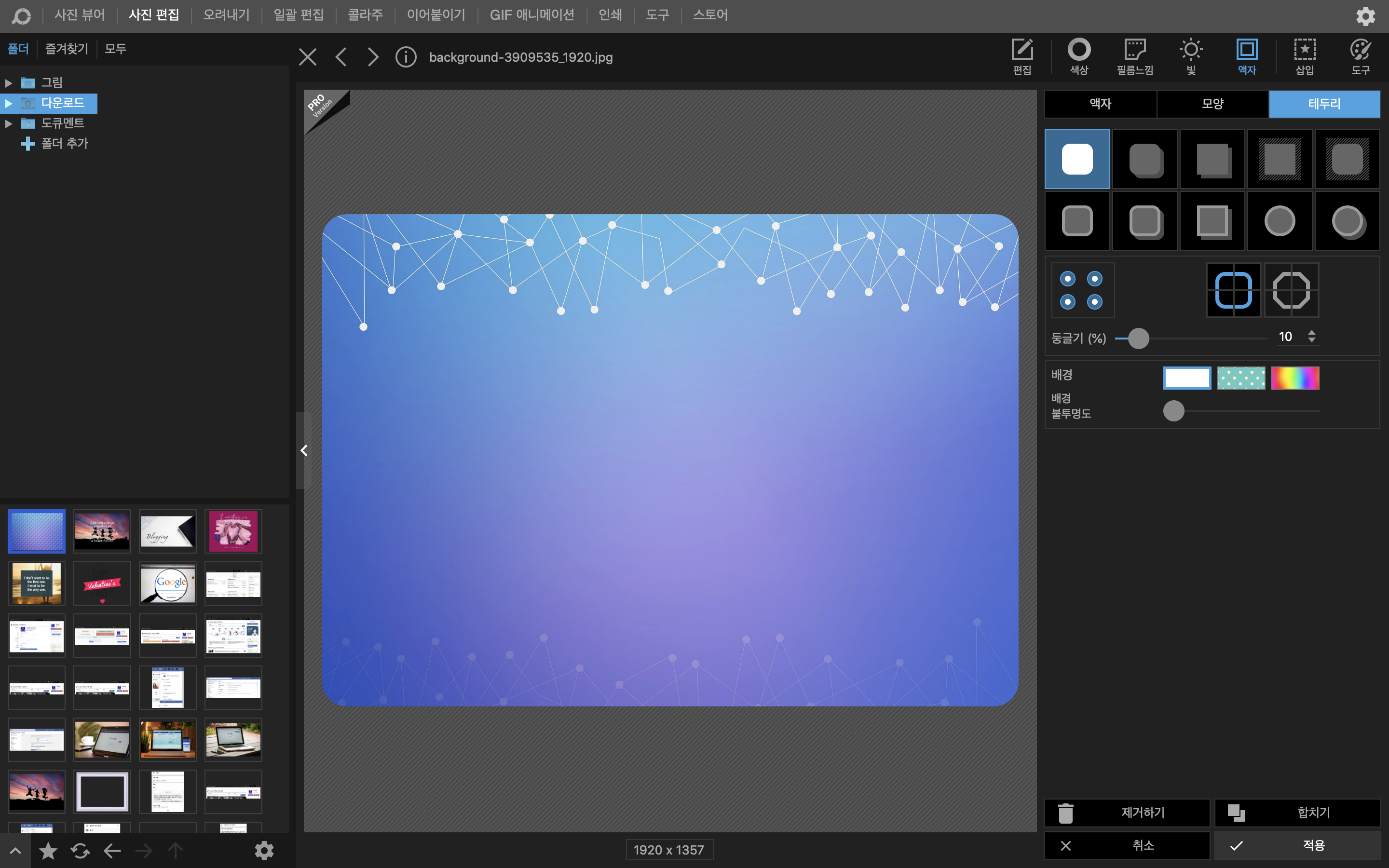Select the circle border style preset
The image size is (1389, 868).
[1280, 221]
